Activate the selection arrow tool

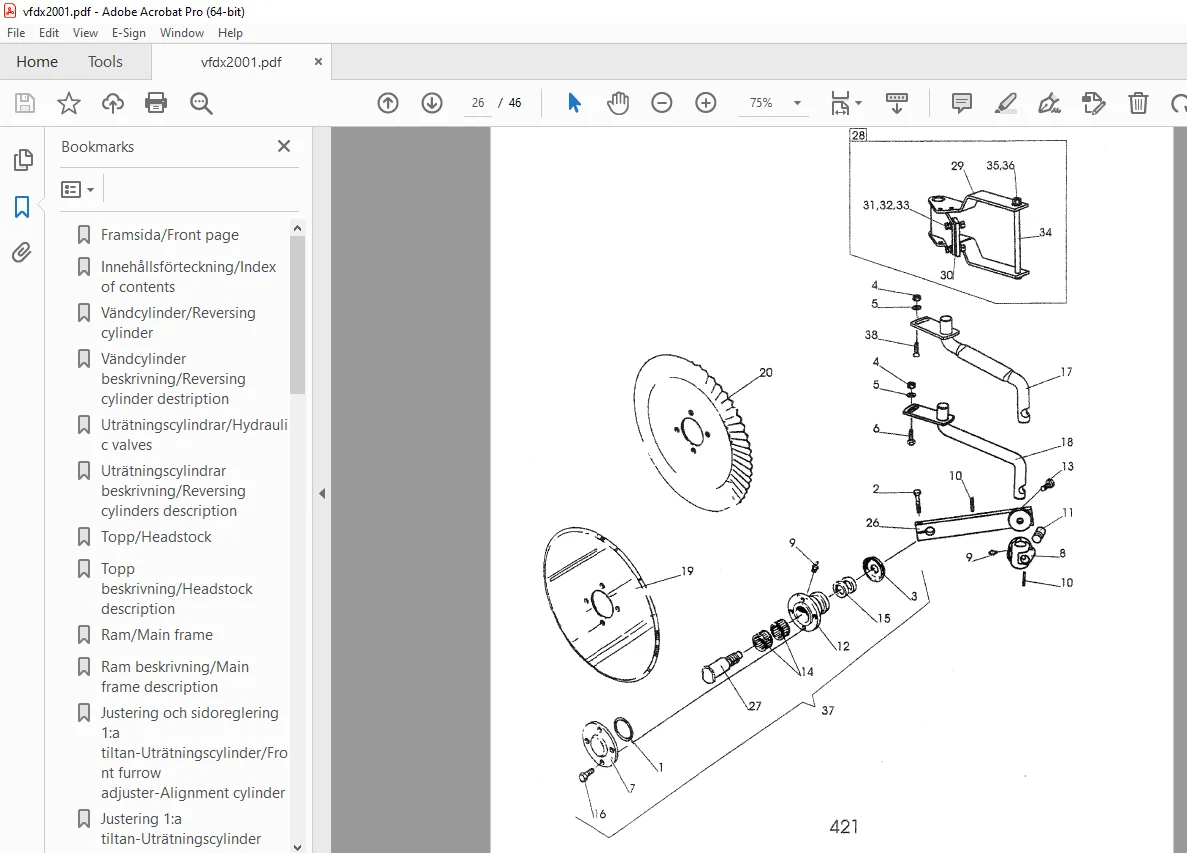point(574,103)
